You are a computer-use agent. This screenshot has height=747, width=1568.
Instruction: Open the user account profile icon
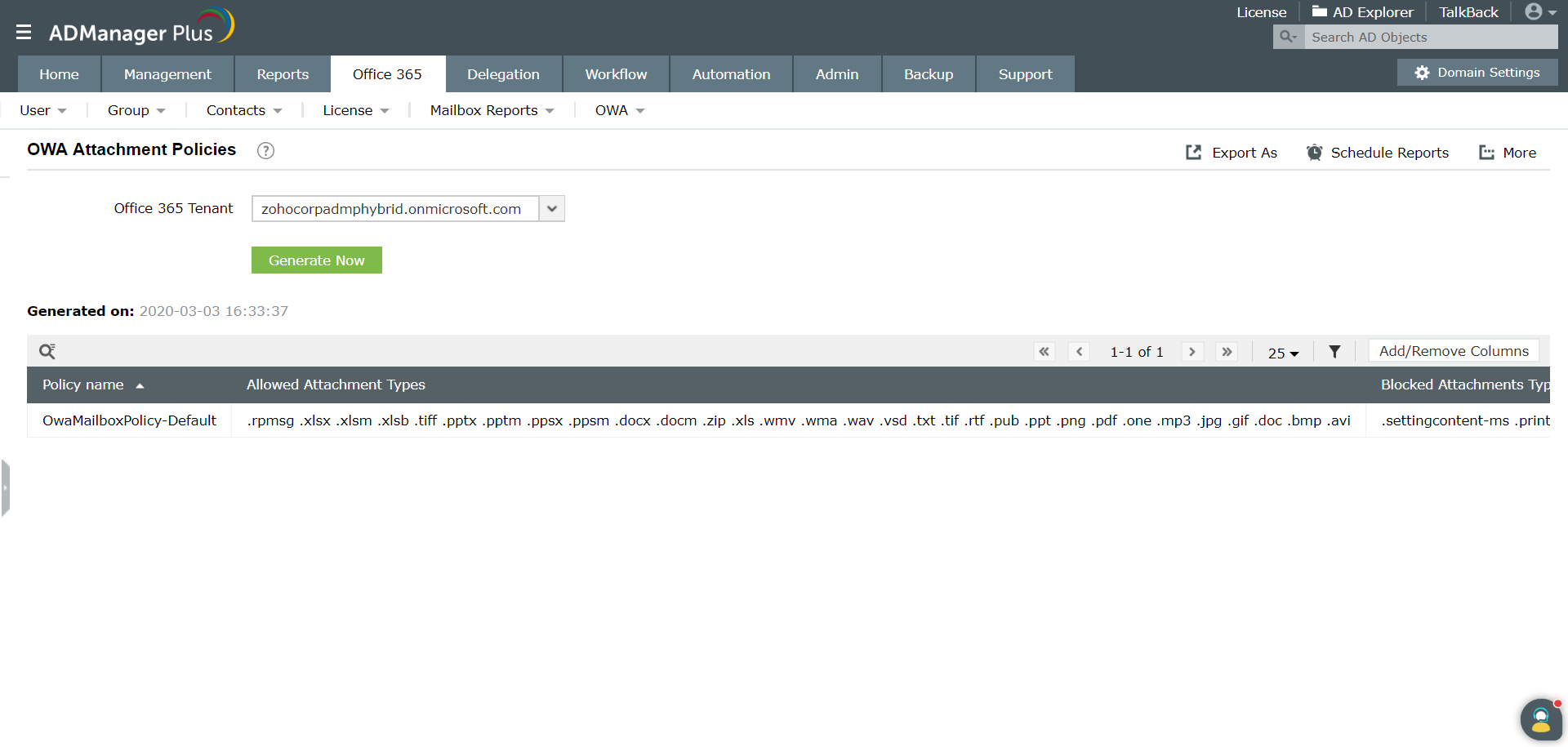click(1534, 11)
